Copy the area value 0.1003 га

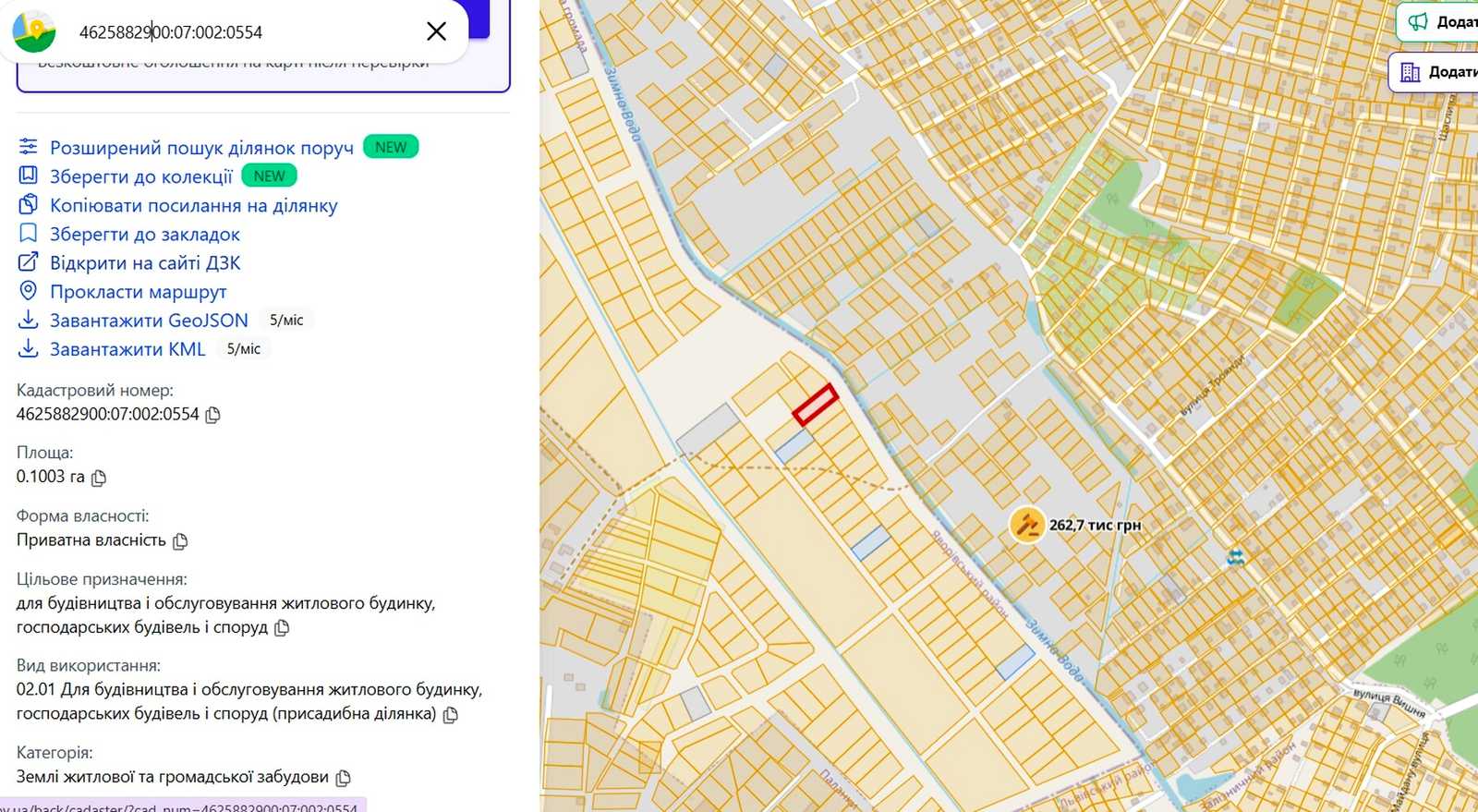click(99, 478)
